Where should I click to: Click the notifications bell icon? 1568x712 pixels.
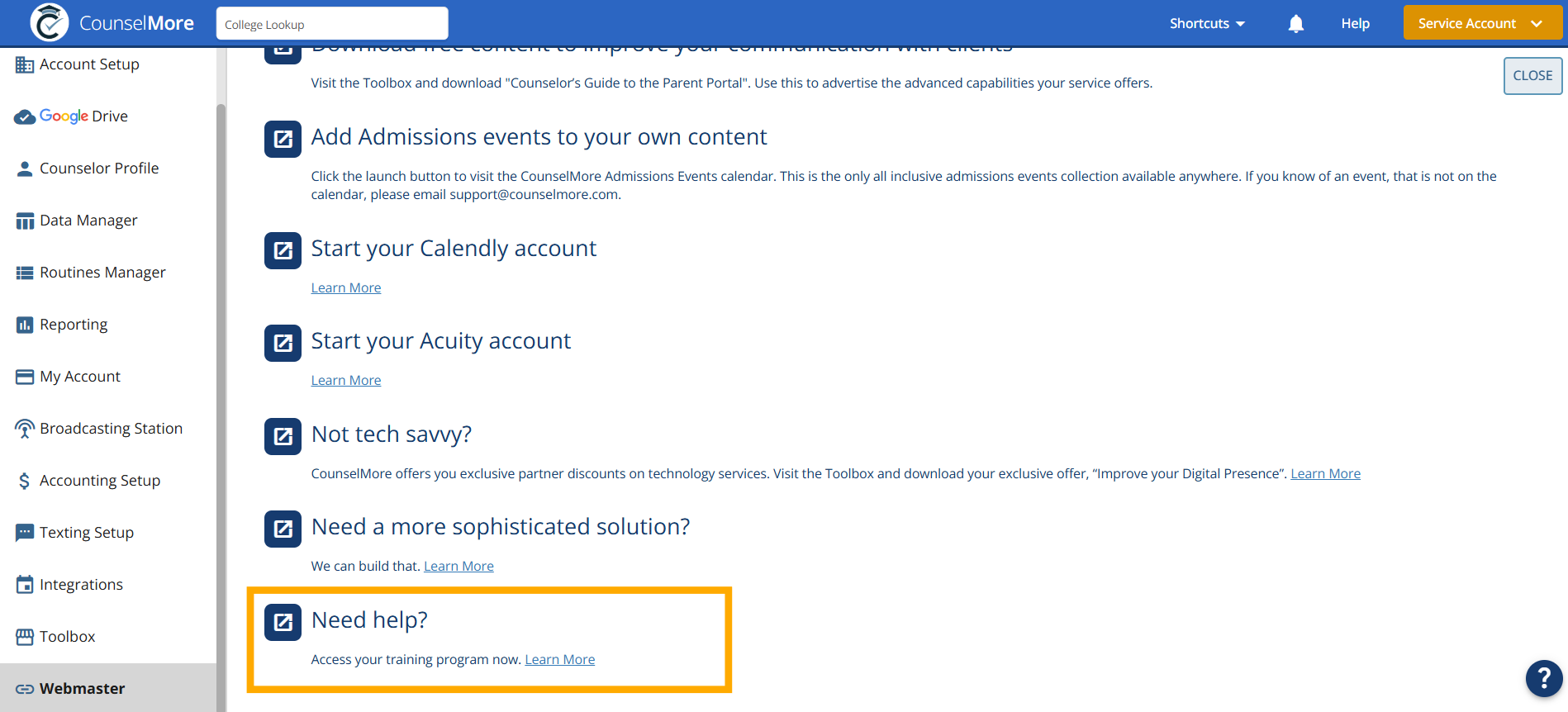pos(1295,24)
